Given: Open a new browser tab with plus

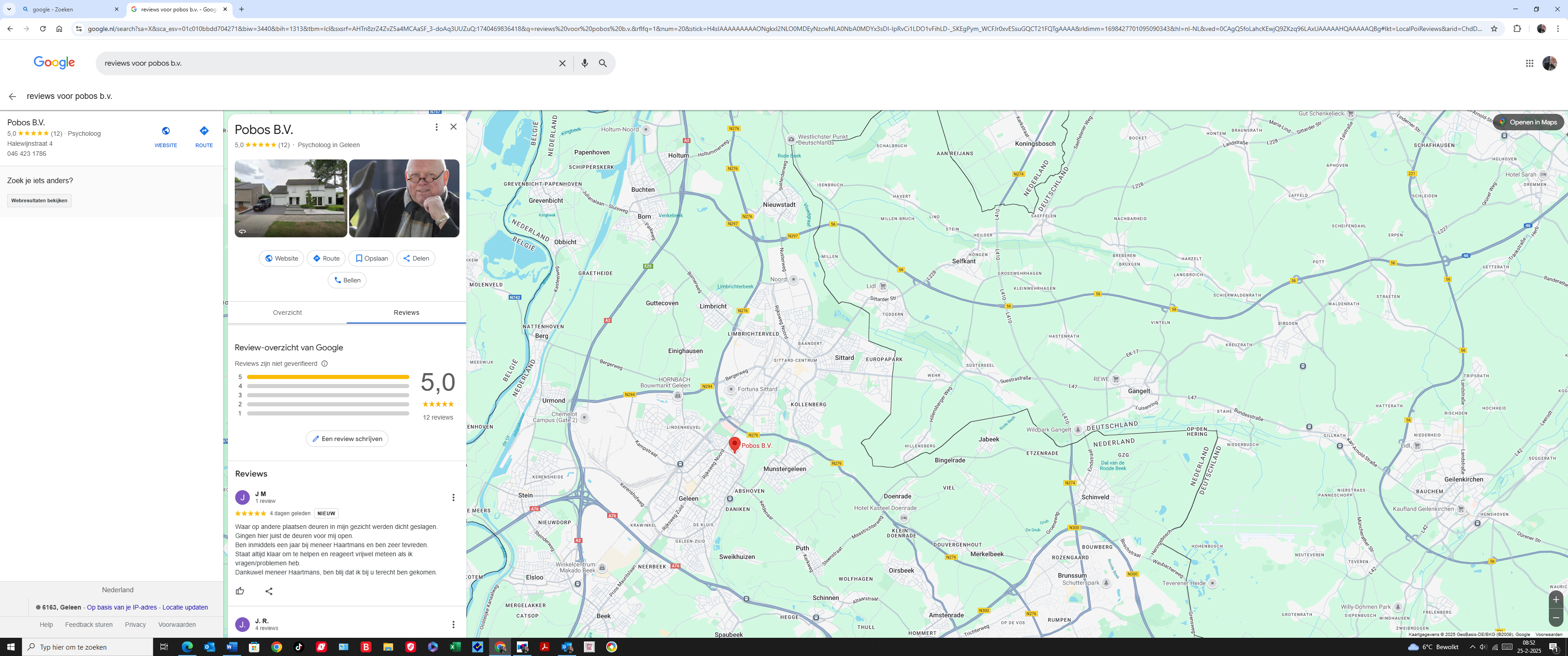Looking at the screenshot, I should coord(242,9).
